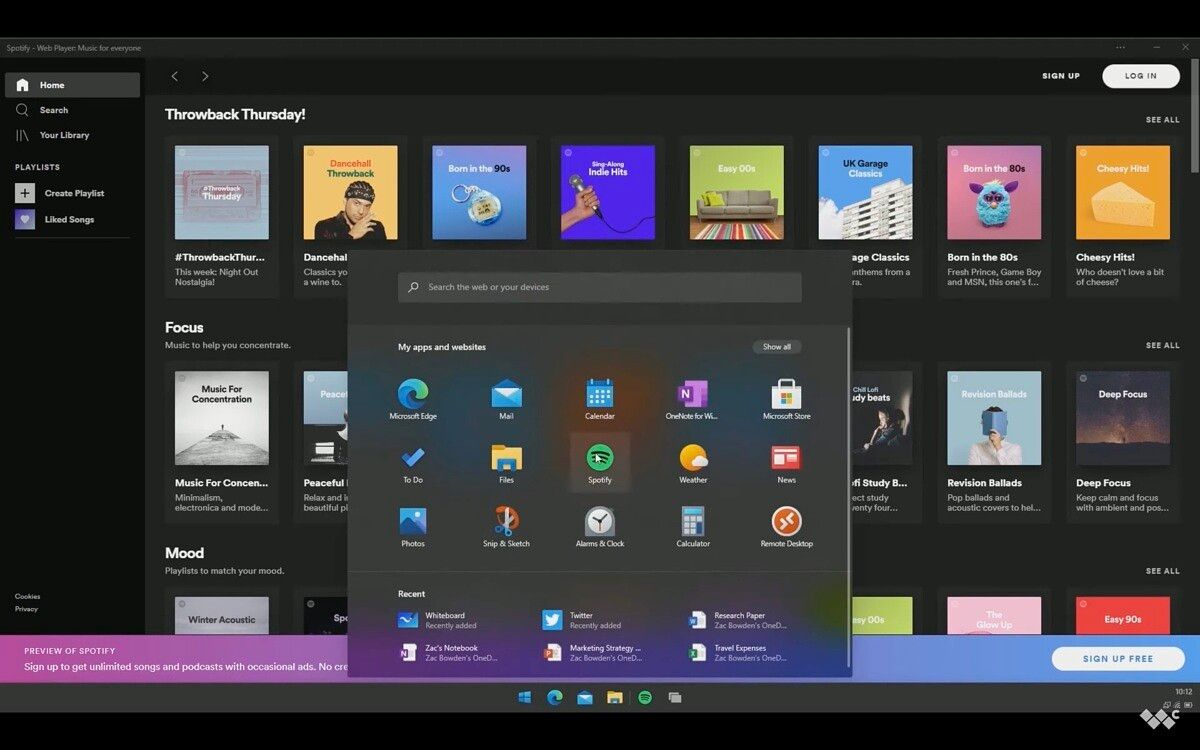Click Show all to expand the apps list
The image size is (1200, 750).
pyautogui.click(x=776, y=346)
